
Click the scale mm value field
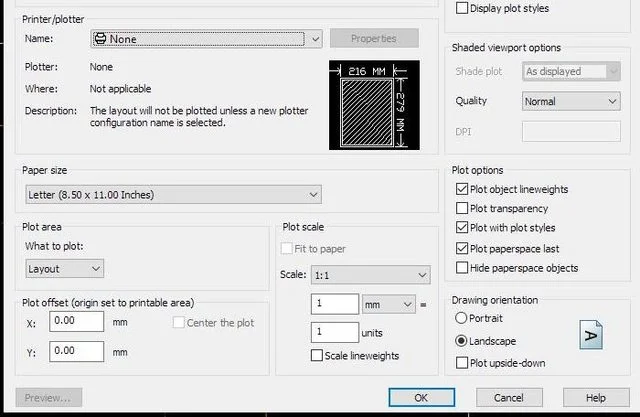pyautogui.click(x=335, y=304)
